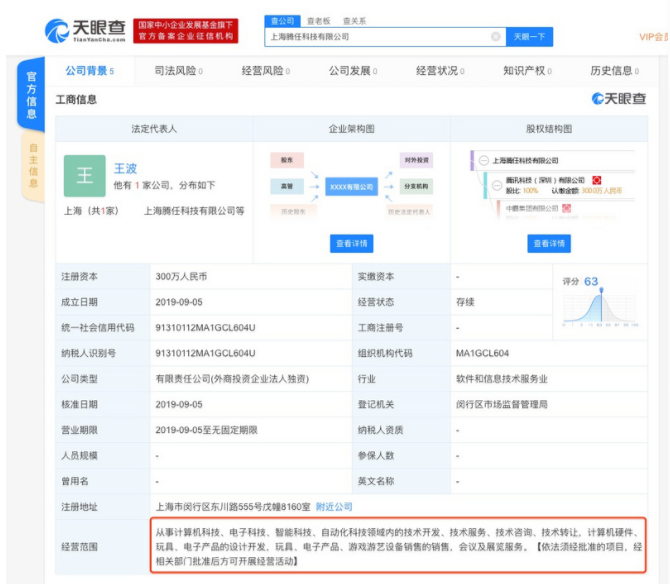This screenshot has height=584, width=670.
Task: Open the 公司背景 tab
Action: (90, 71)
